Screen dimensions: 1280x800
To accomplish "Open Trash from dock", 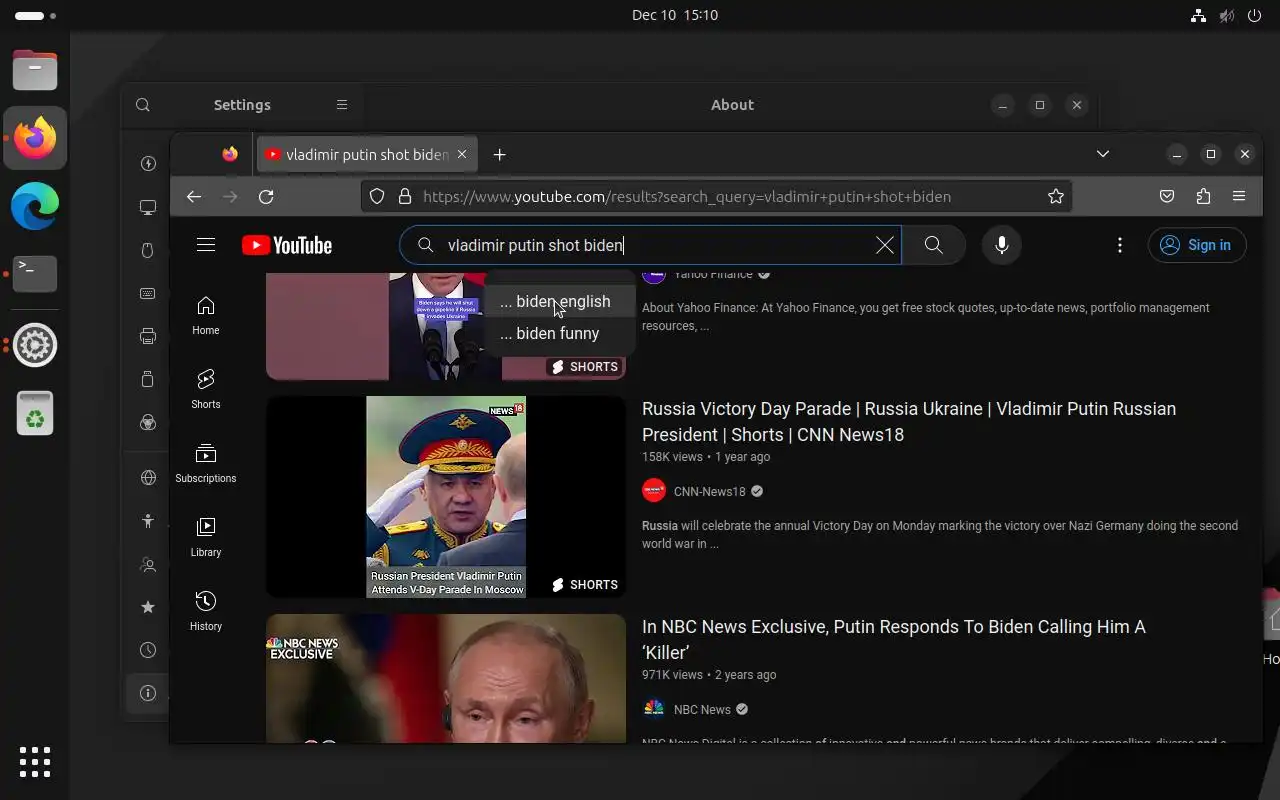I will pyautogui.click(x=35, y=413).
